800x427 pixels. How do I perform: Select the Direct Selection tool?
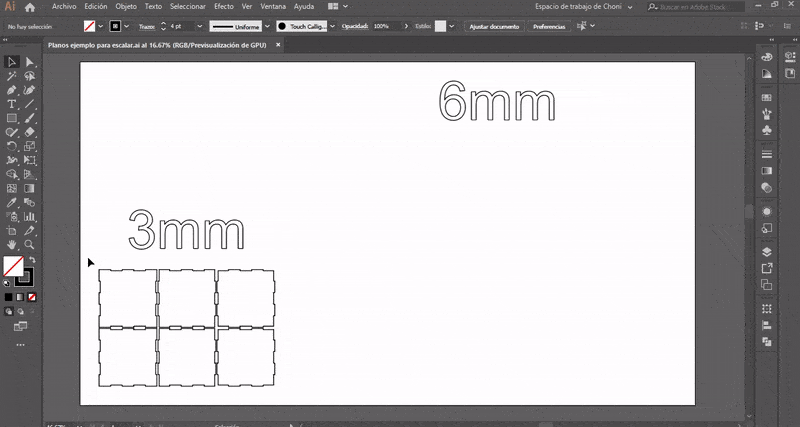pyautogui.click(x=29, y=62)
